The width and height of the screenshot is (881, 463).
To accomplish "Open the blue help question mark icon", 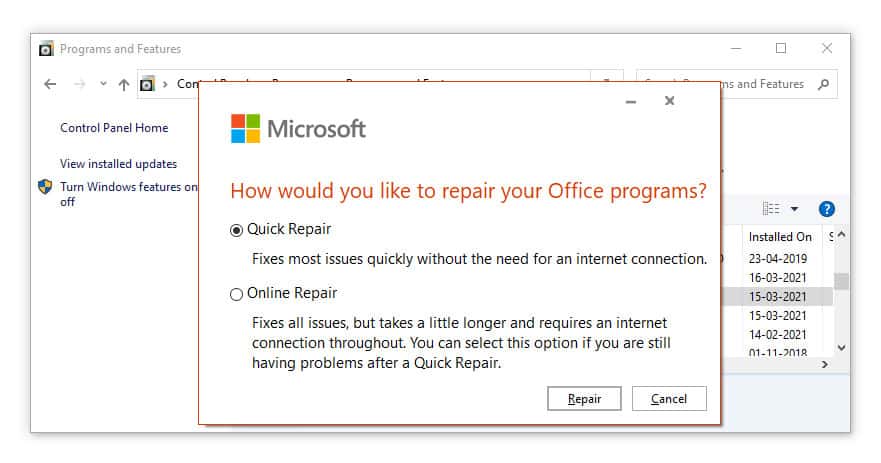I will coord(826,209).
